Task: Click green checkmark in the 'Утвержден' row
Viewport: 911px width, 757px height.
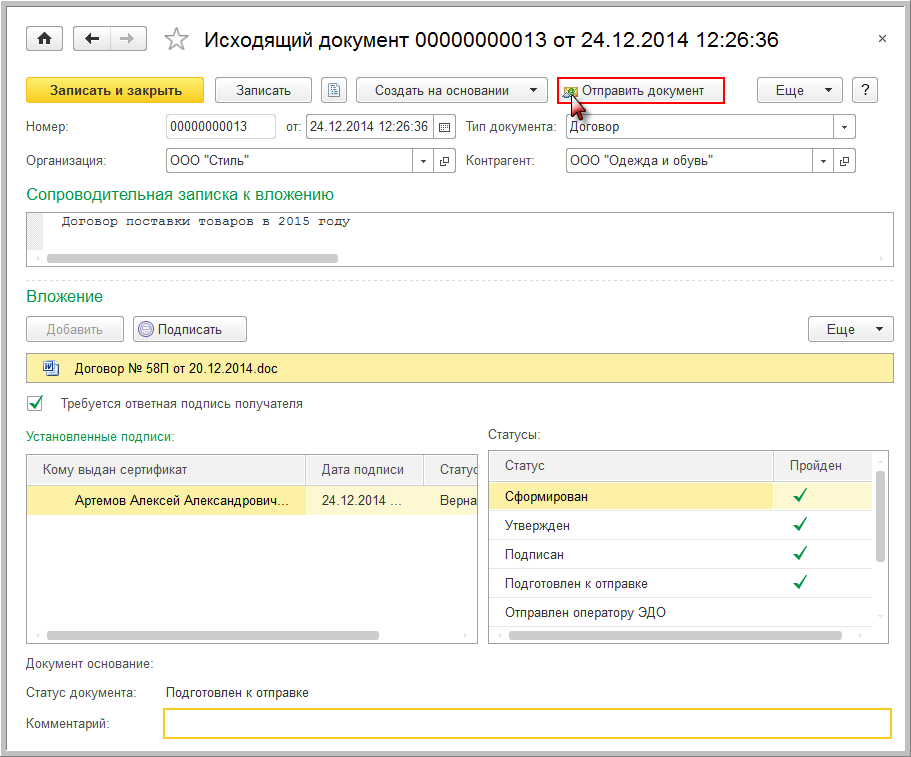Action: 800,524
